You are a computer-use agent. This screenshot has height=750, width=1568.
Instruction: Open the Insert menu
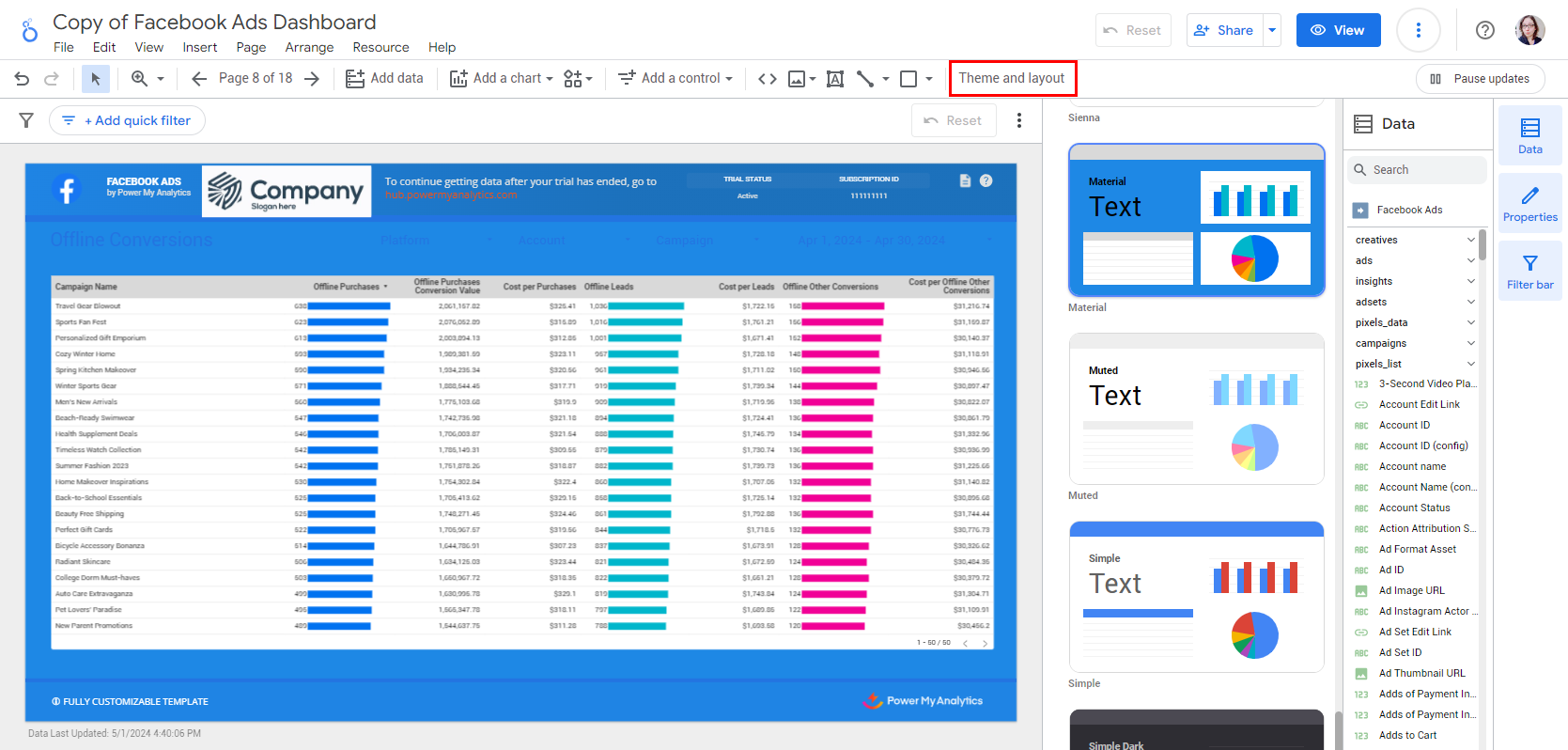tap(199, 47)
